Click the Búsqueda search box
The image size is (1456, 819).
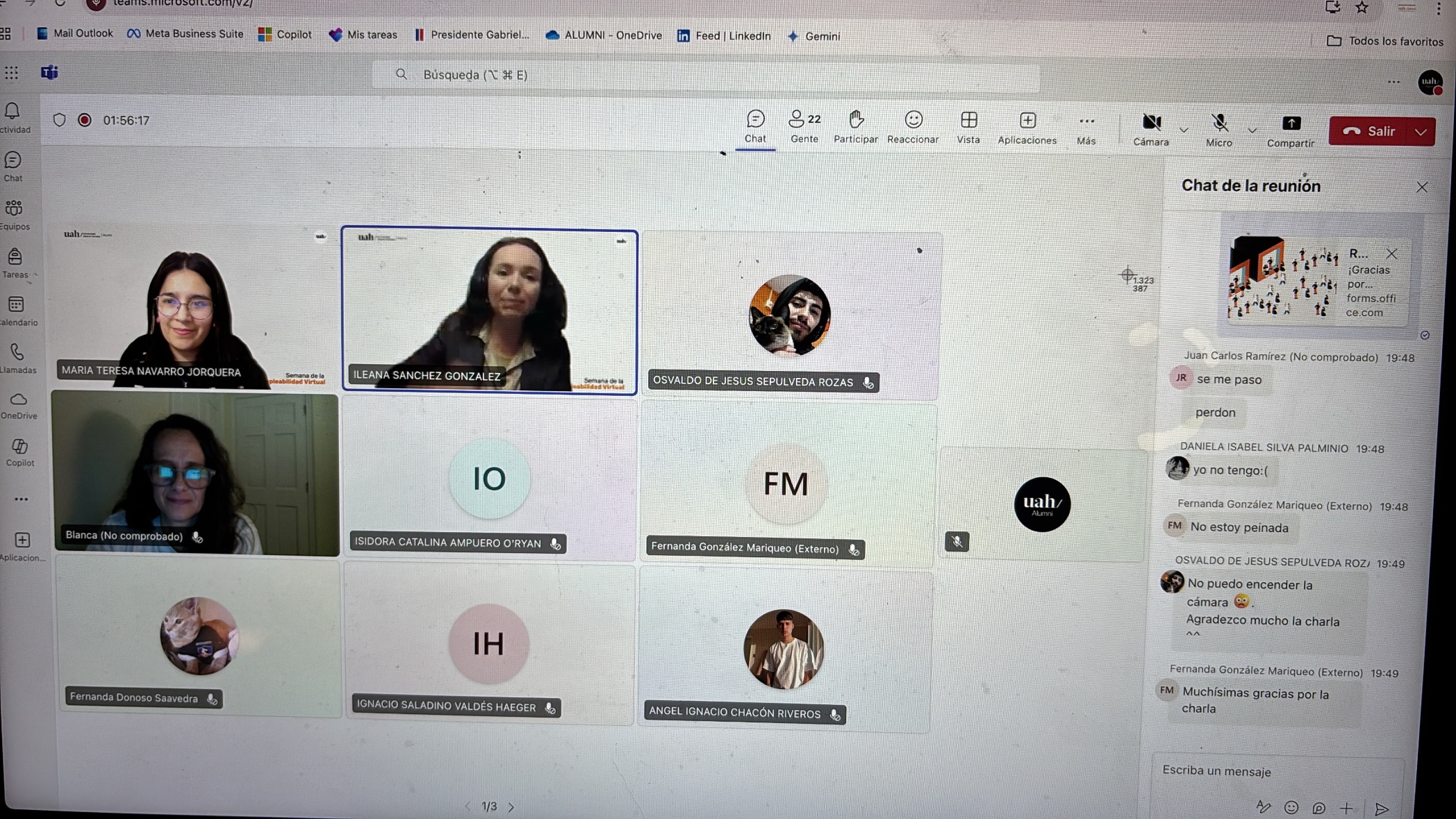coord(706,75)
